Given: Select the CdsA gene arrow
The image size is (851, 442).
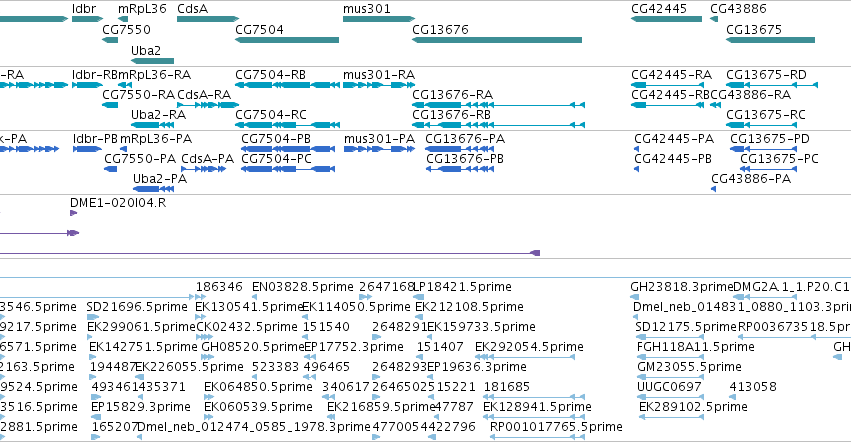Looking at the screenshot, I should 208,19.
